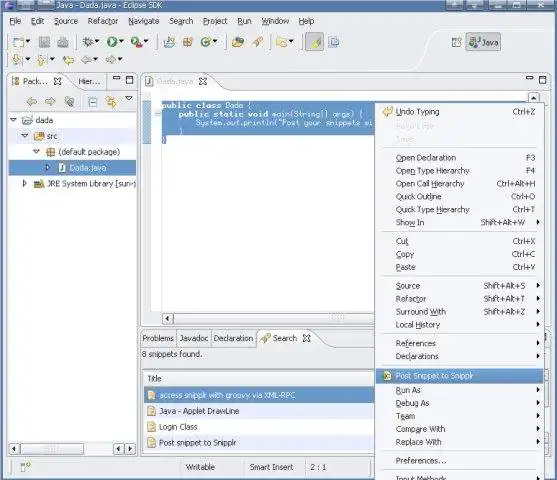Image resolution: width=557 pixels, height=480 pixels.
Task: Choose Post Snippet to Snipplr
Action: [x=459, y=376]
